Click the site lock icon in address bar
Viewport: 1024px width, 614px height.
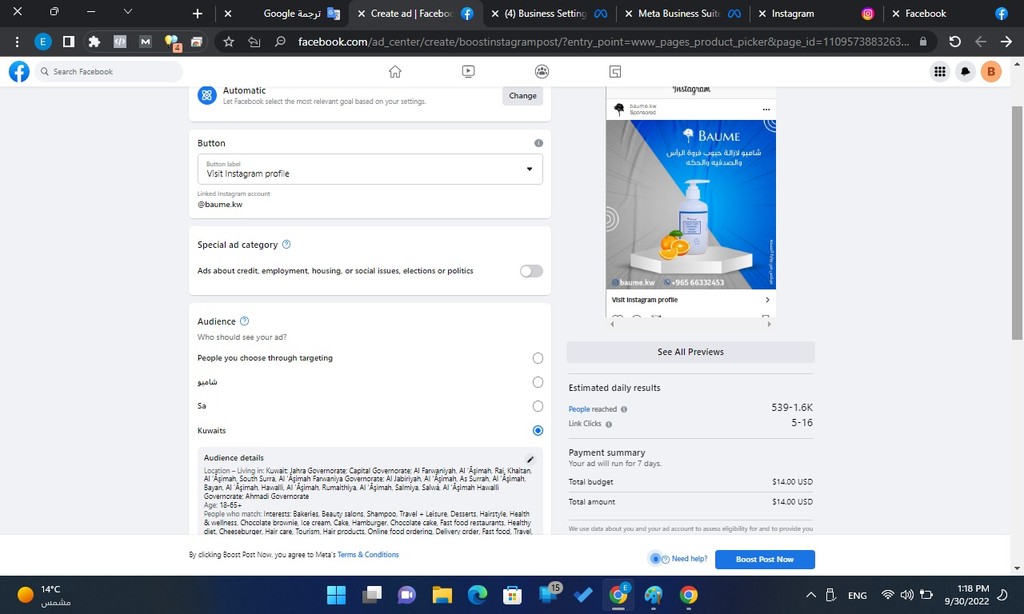[923, 41]
